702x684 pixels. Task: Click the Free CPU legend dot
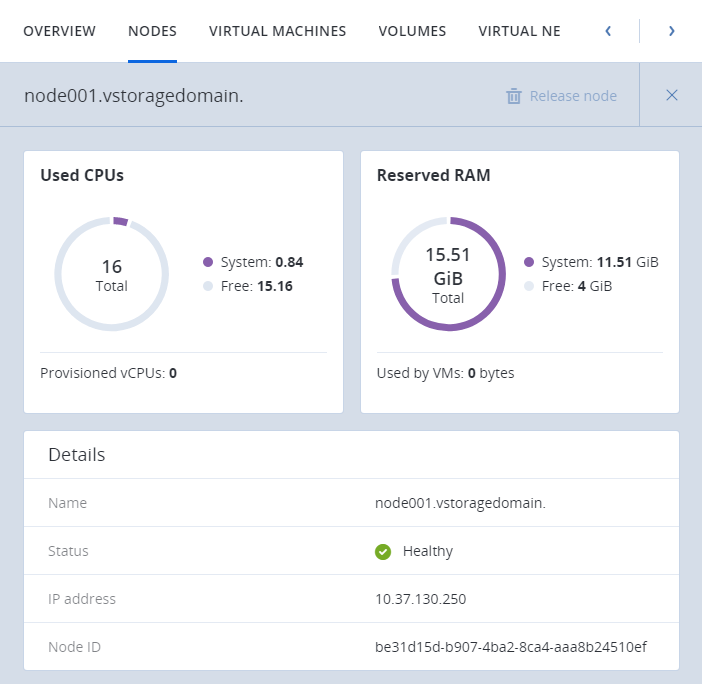pos(208,286)
